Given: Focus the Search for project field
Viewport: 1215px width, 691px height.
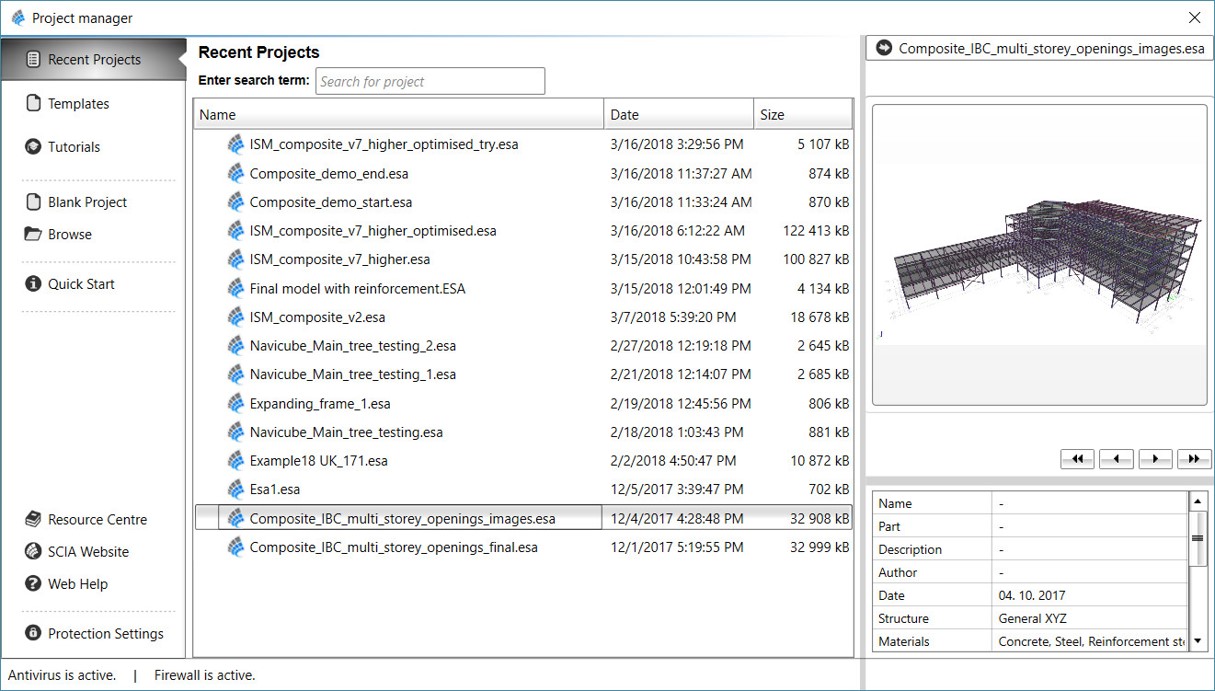Looking at the screenshot, I should 430,81.
